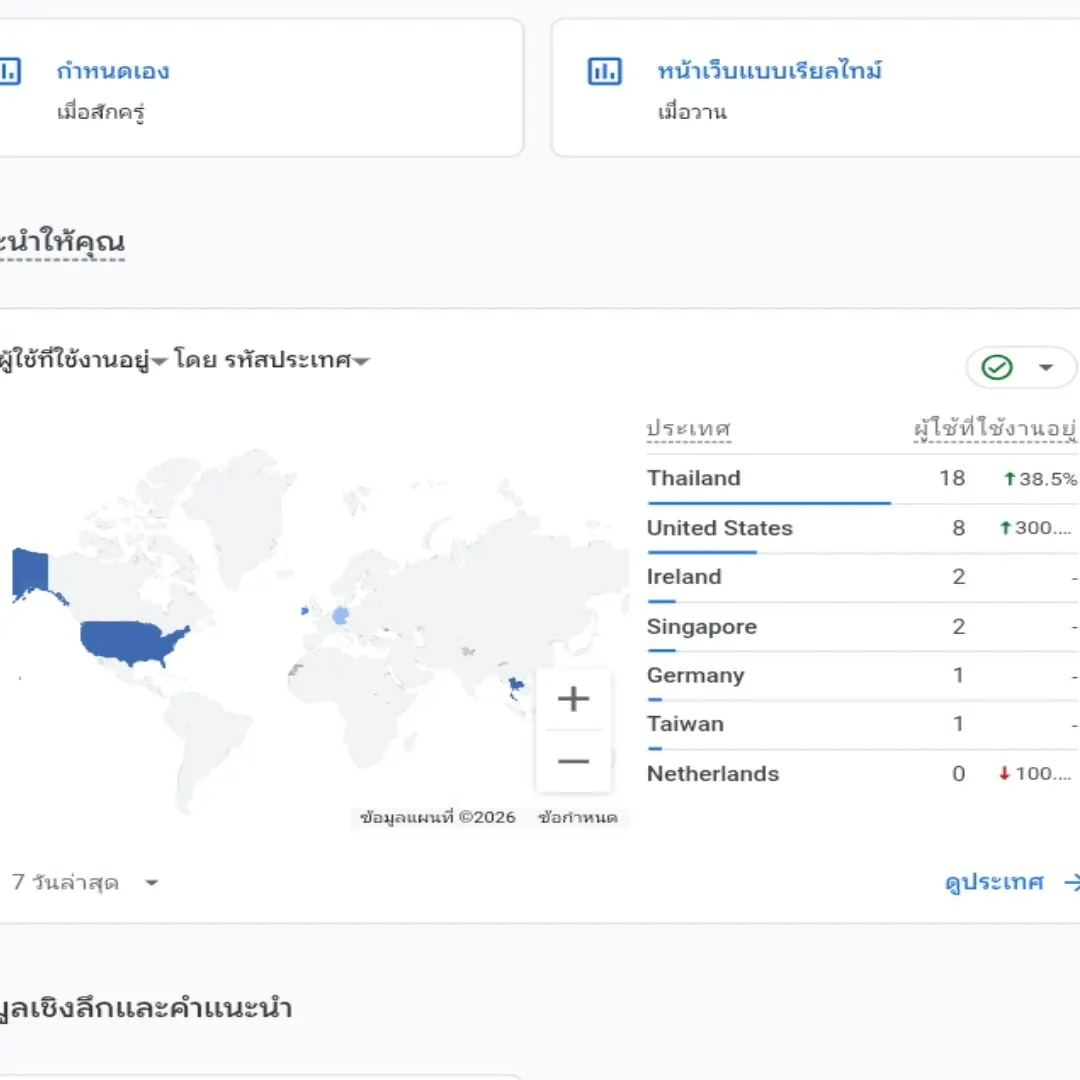Viewport: 1080px width, 1080px height.
Task: Open the หน้าเว็บแบบเรียลไทม์ report icon
Action: (604, 71)
